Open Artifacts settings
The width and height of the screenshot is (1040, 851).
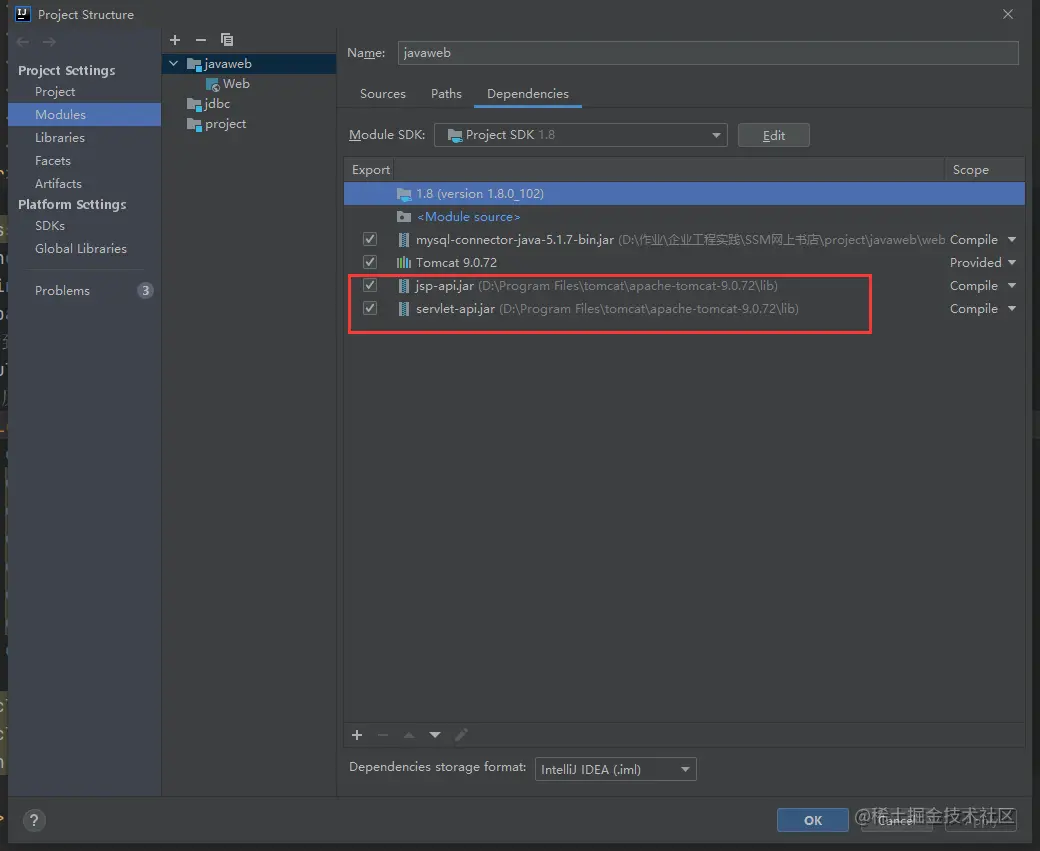click(x=58, y=184)
